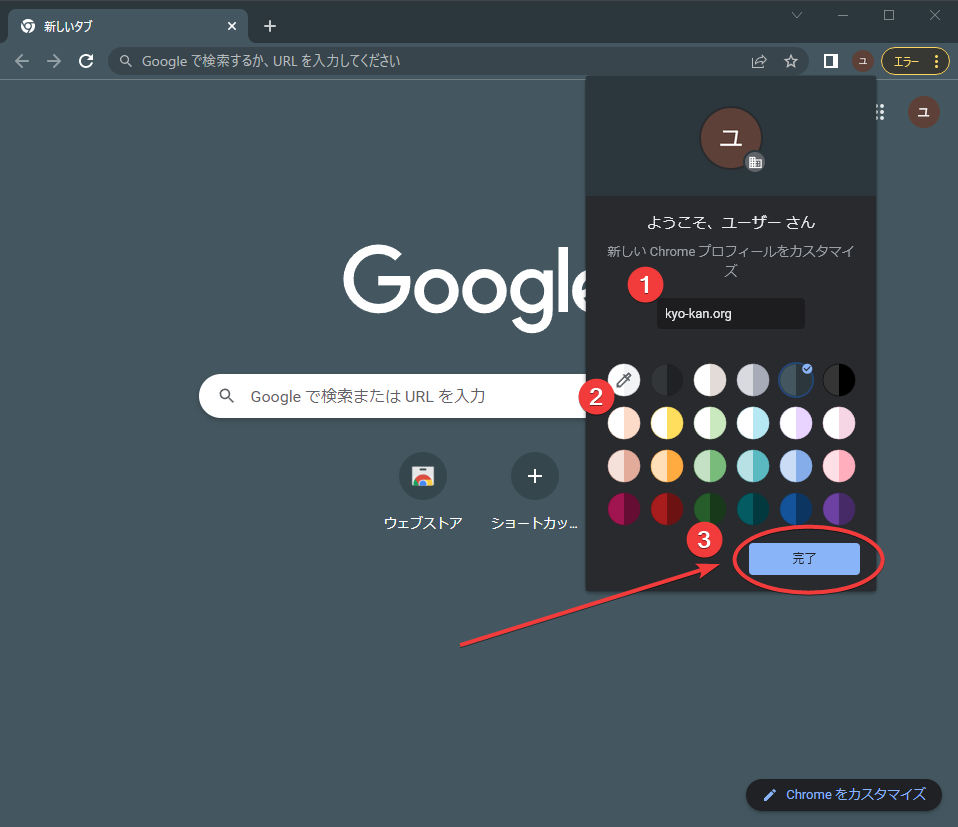
Task: Click the search magnifier in Google search box
Action: click(x=227, y=396)
